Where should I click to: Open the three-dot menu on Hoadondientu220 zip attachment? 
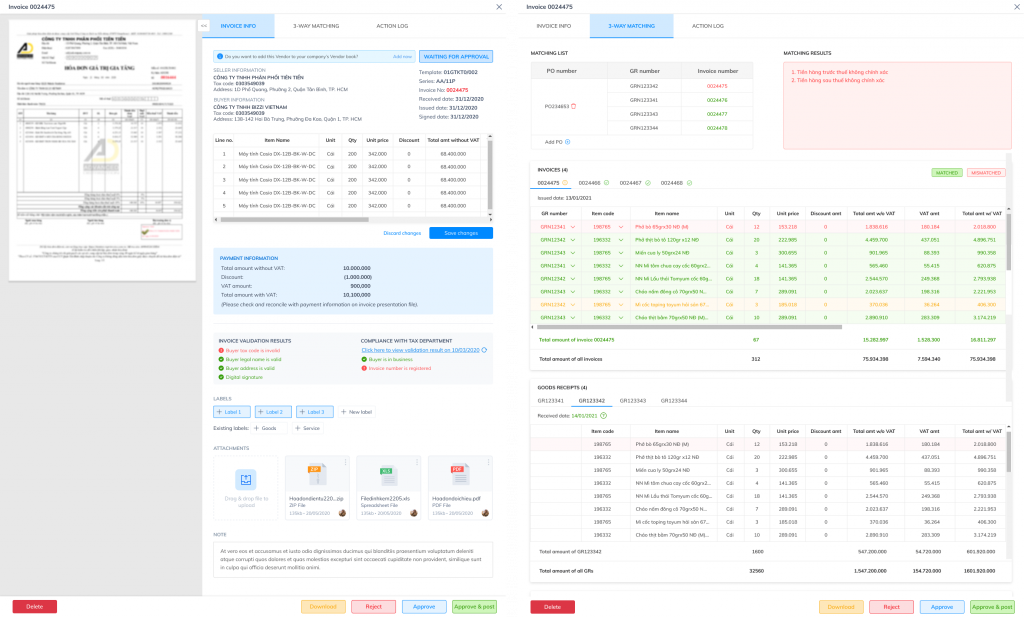(345, 461)
